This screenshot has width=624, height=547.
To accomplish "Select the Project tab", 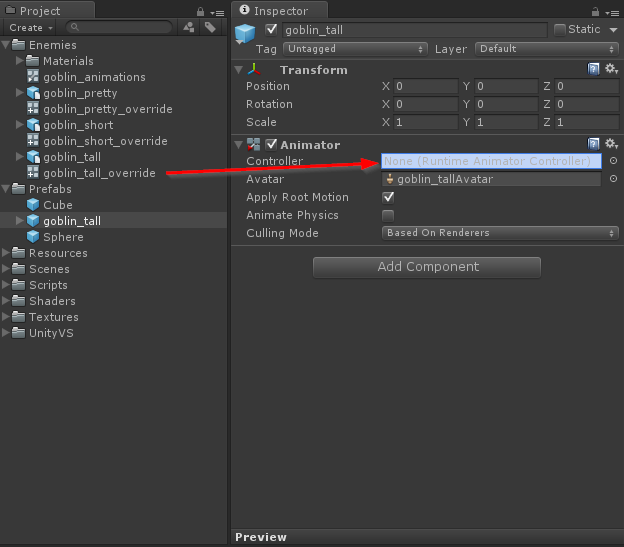I will coord(47,10).
